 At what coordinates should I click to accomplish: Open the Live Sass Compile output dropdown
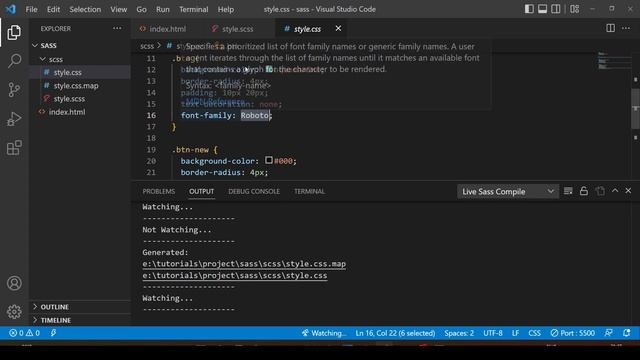pyautogui.click(x=507, y=191)
